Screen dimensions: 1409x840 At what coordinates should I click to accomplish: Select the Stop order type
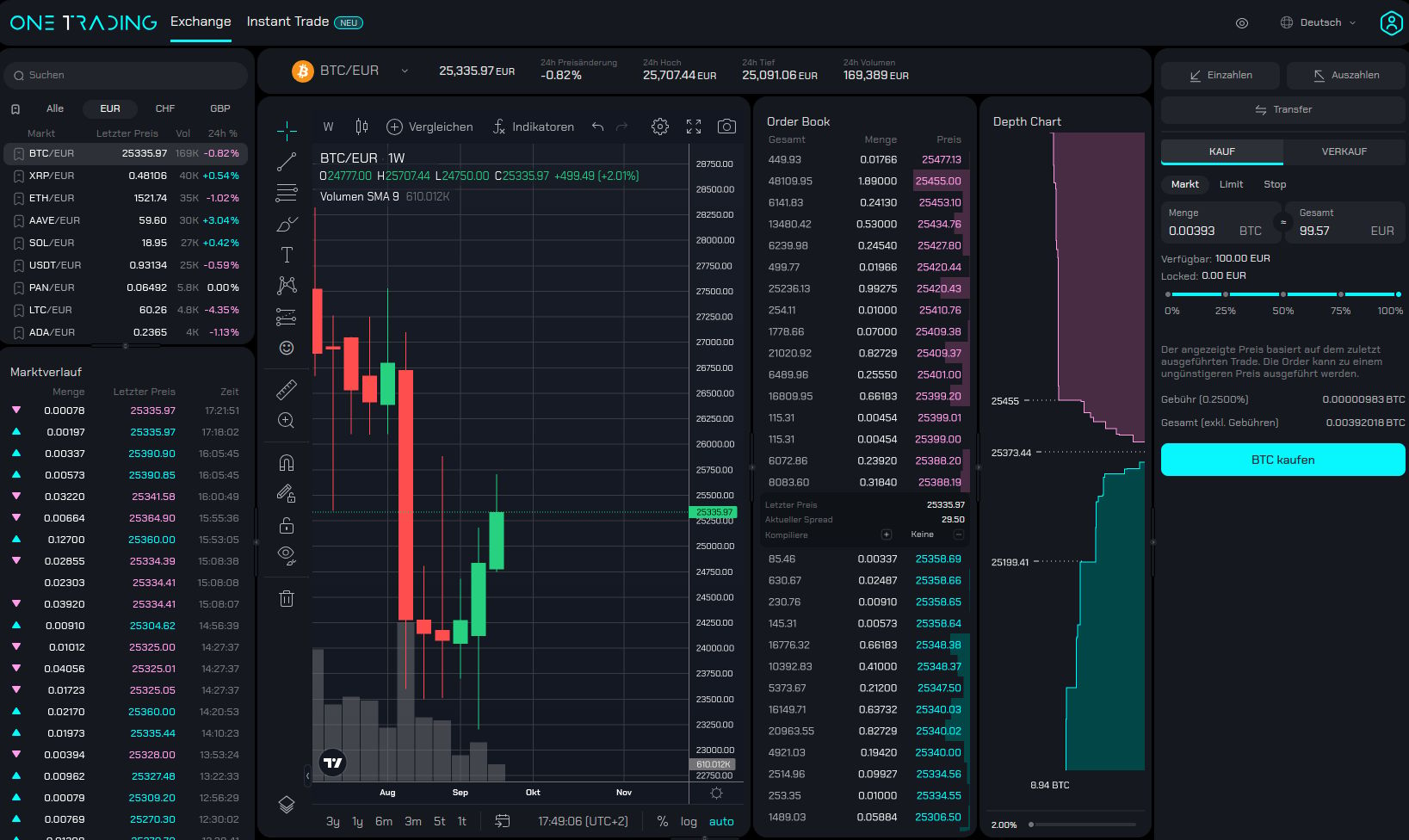(x=1275, y=184)
